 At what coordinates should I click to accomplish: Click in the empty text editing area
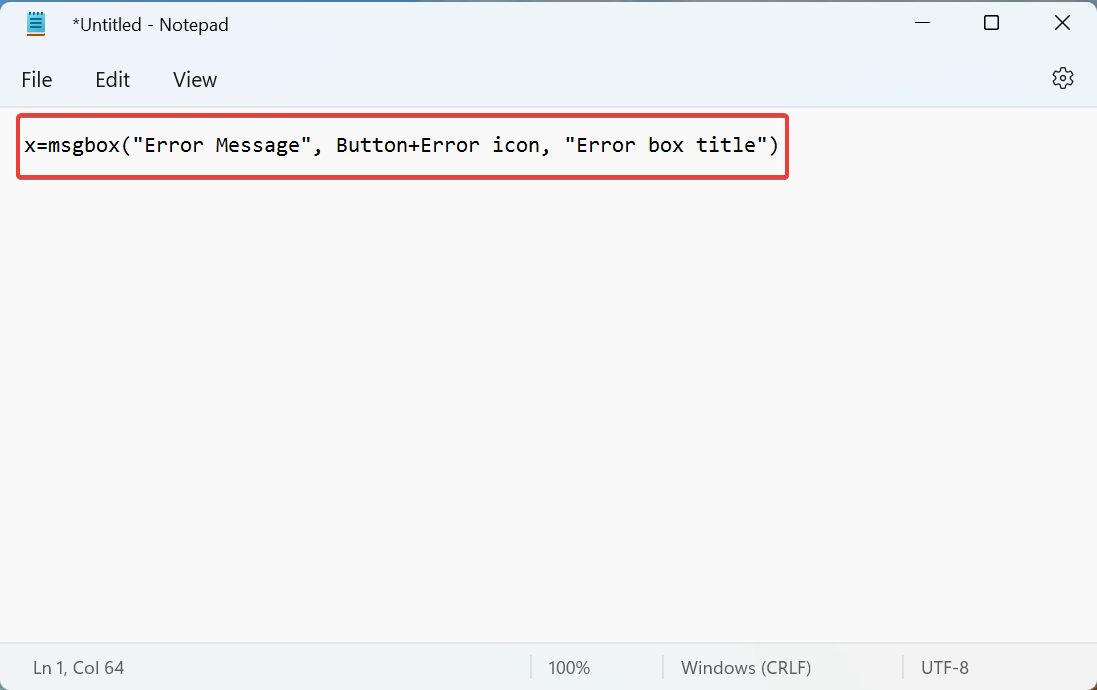500,400
